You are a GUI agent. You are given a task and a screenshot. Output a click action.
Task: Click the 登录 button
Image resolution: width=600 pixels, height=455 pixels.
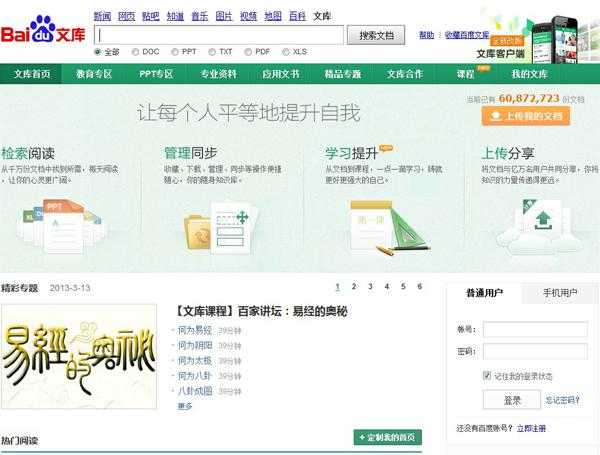point(512,400)
